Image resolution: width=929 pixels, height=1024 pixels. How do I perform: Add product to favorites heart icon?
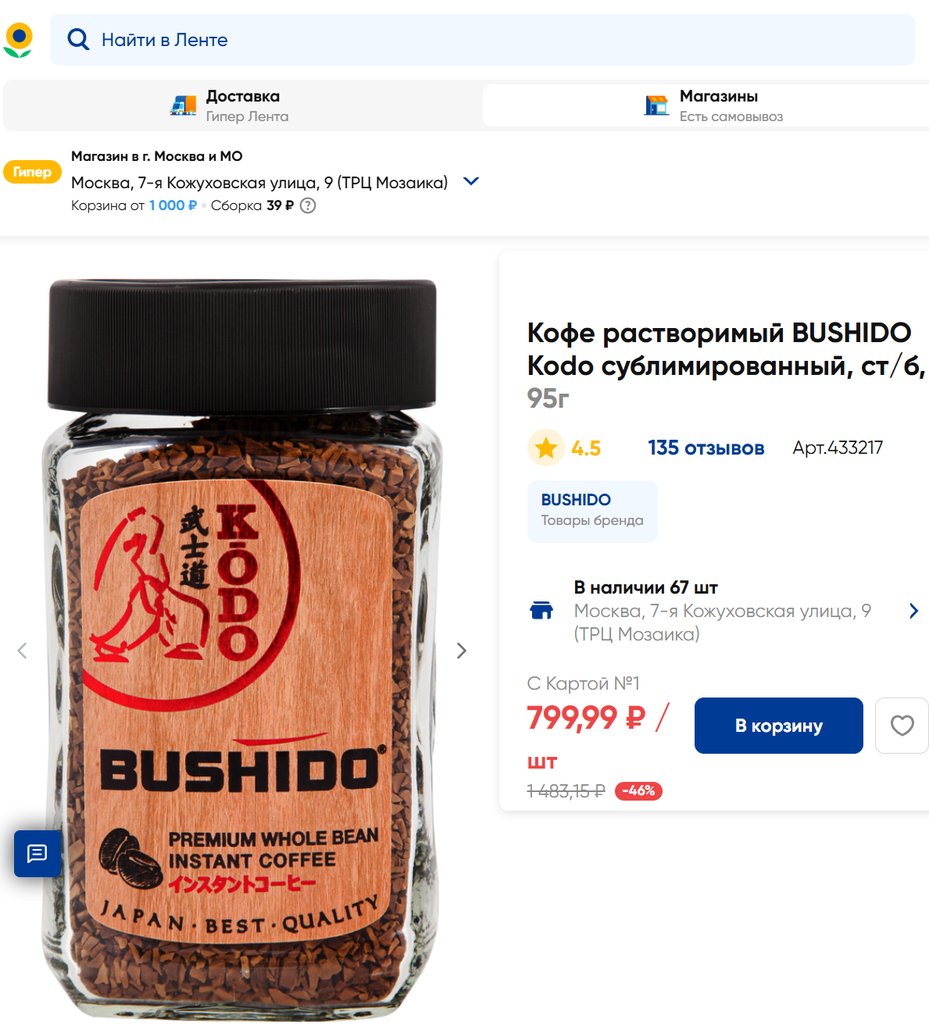coord(902,725)
